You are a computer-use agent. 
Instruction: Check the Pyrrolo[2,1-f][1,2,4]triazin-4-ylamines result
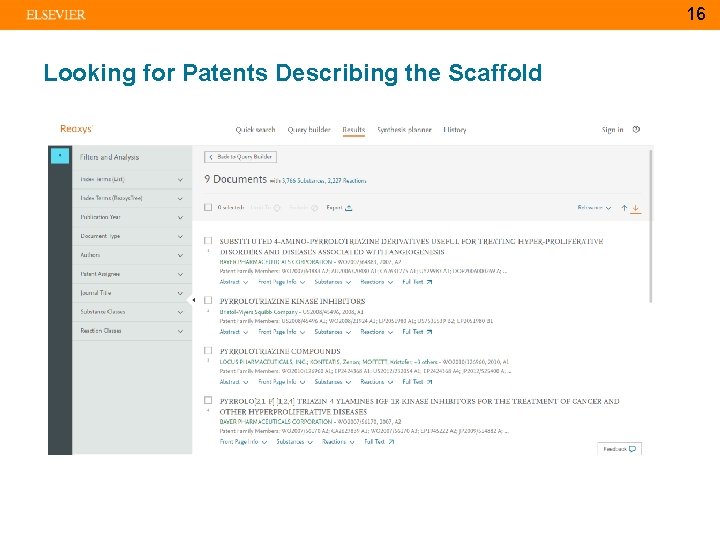[208, 400]
